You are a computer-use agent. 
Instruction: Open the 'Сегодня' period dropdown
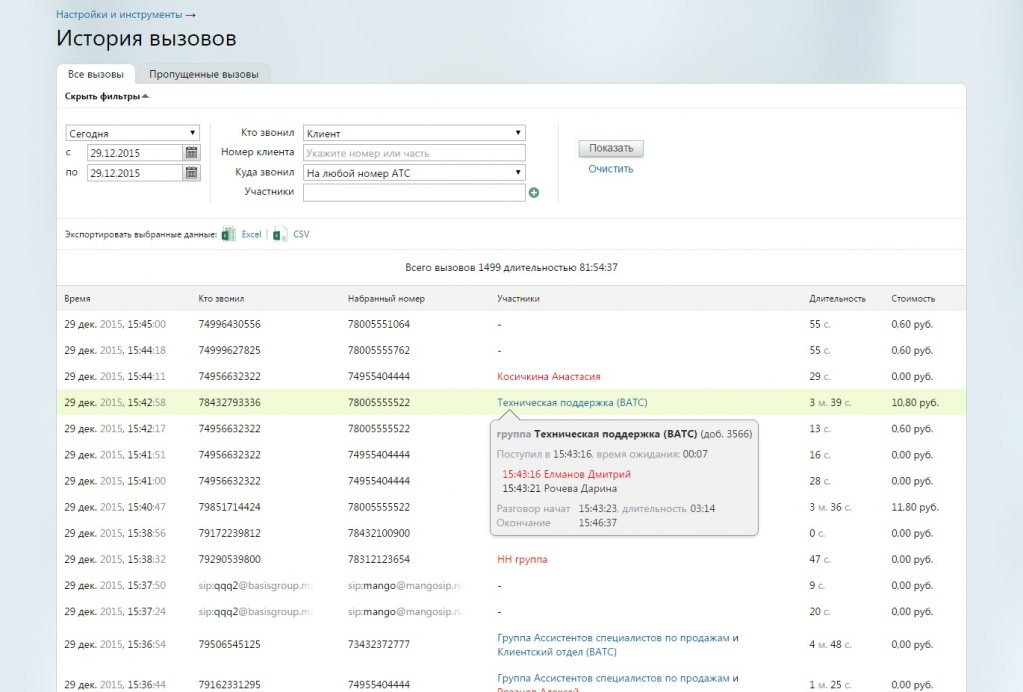tap(132, 133)
